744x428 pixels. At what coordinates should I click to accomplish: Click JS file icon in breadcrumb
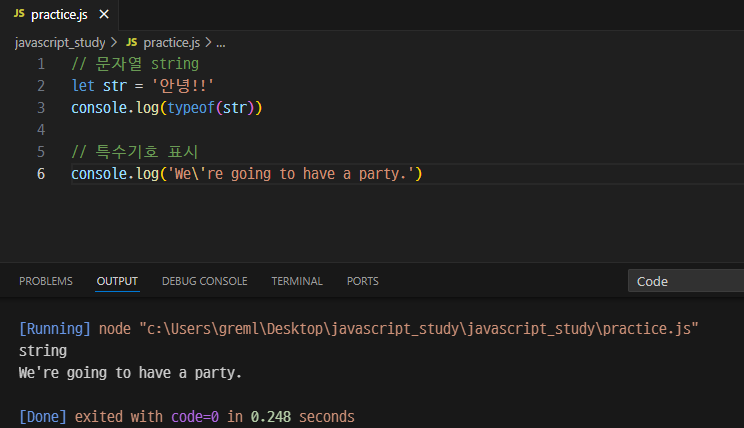131,42
